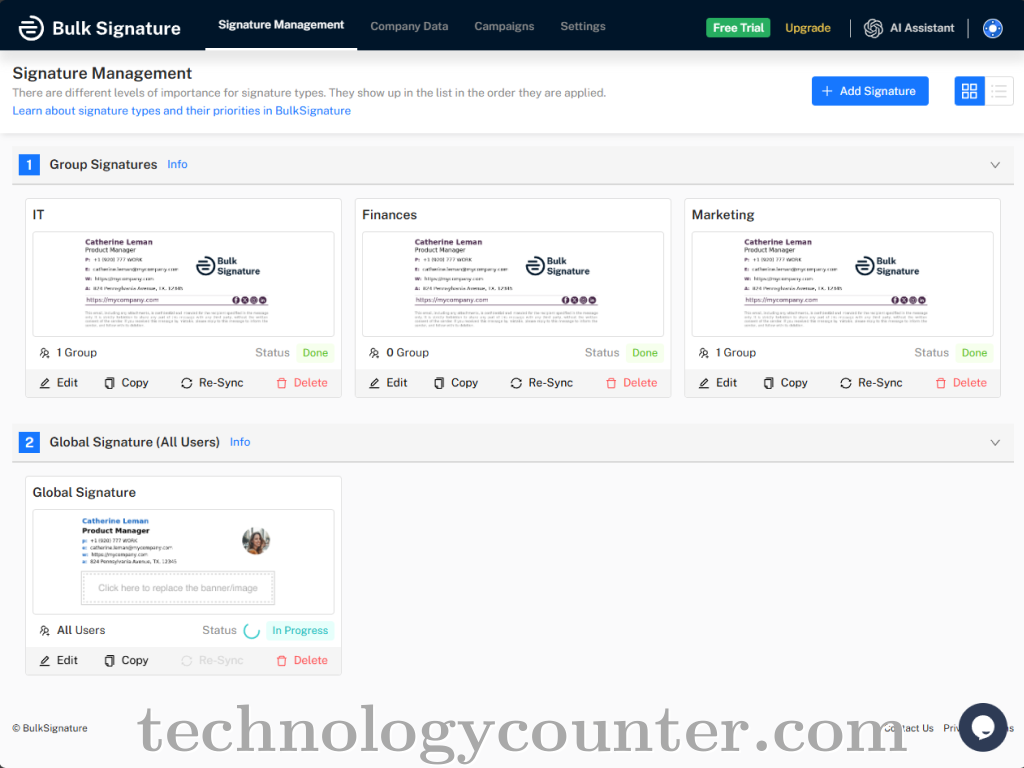Open the IT signature preview thumbnail
The width and height of the screenshot is (1024, 768).
coord(184,284)
